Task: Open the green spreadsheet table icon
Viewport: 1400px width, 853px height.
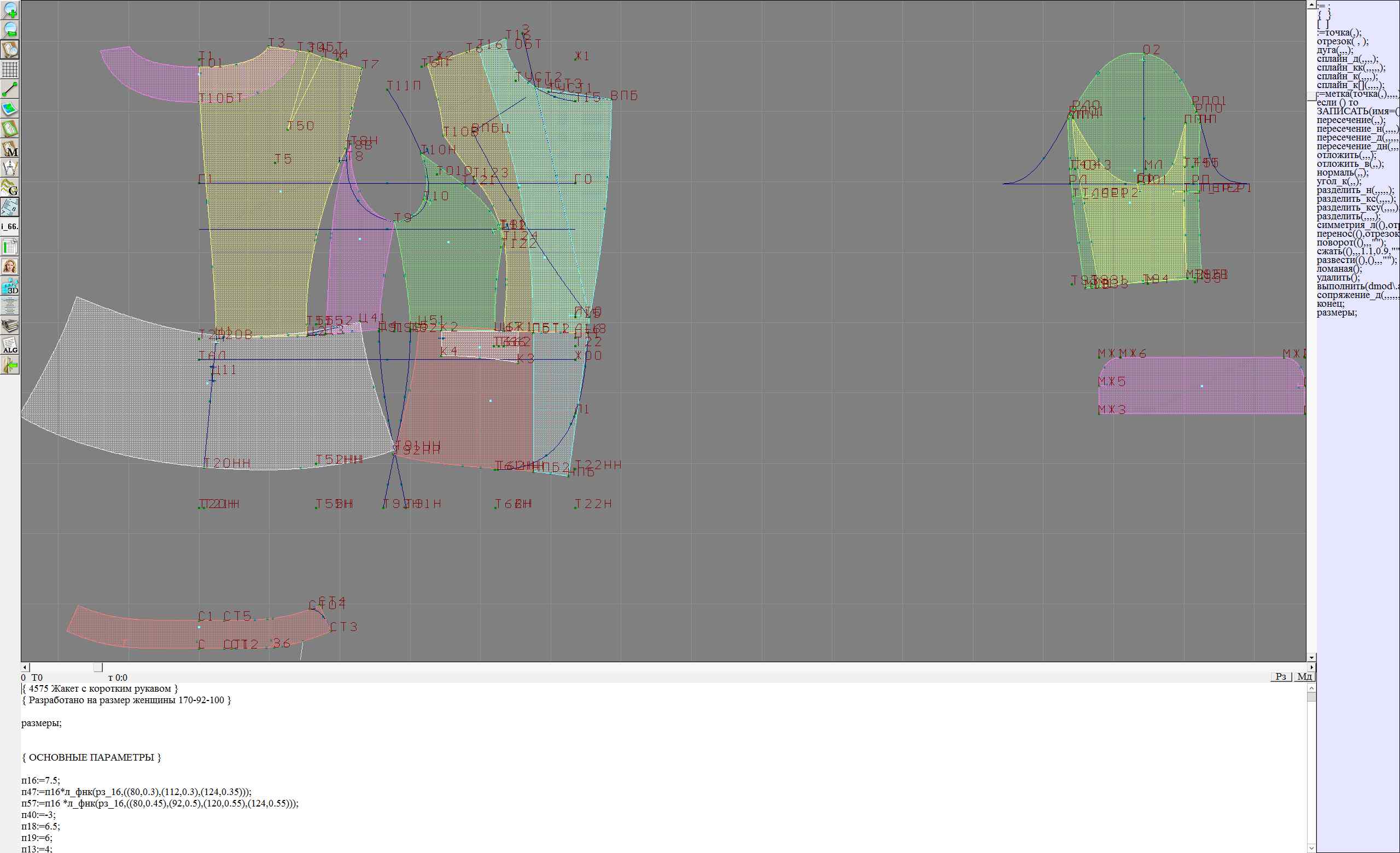Action: 10,247
